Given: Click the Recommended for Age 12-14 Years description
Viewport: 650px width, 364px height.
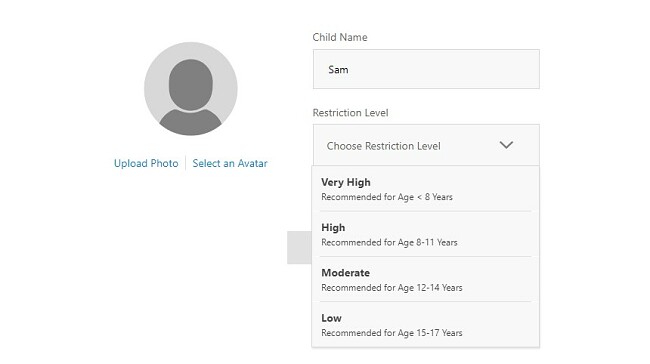Looking at the screenshot, I should pos(392,287).
